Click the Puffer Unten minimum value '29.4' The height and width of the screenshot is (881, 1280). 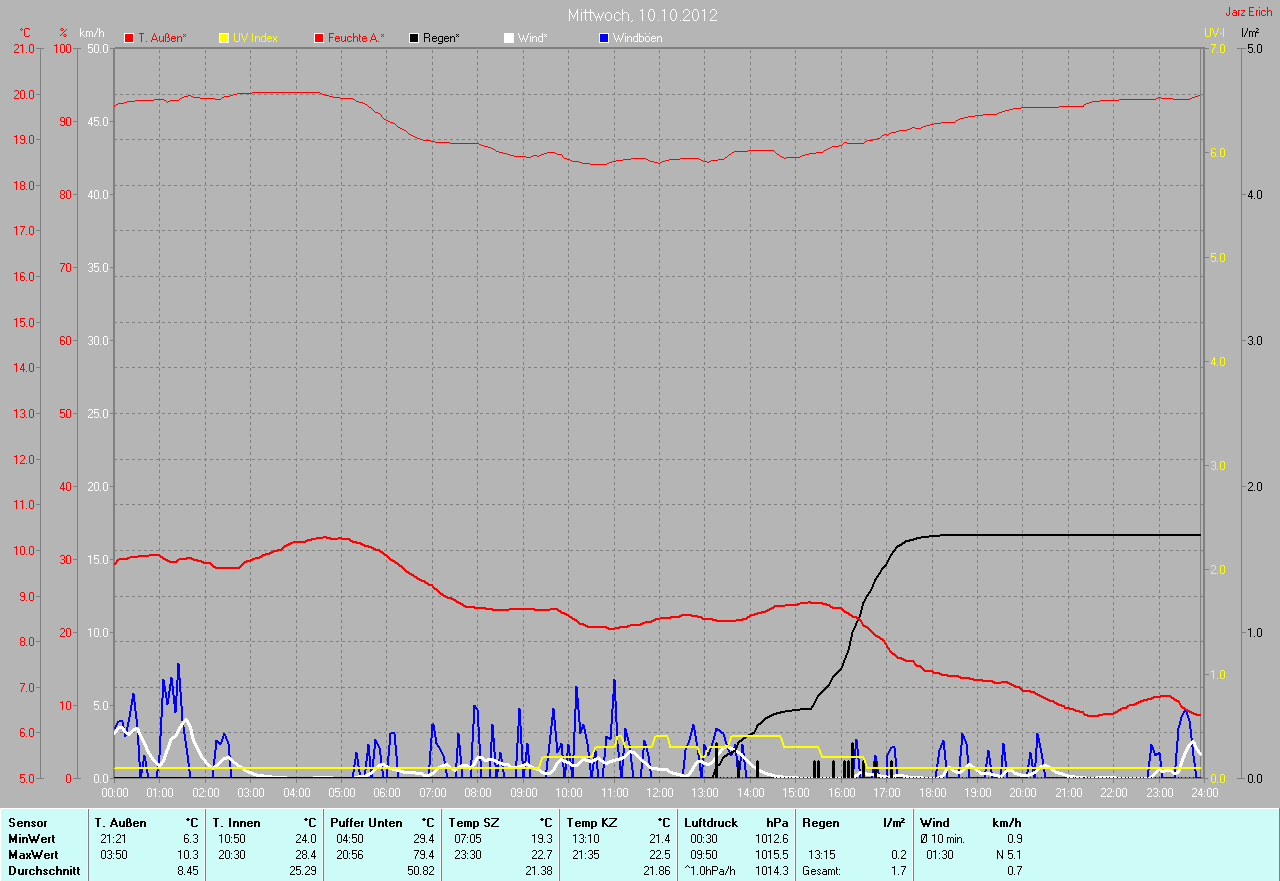(x=423, y=839)
